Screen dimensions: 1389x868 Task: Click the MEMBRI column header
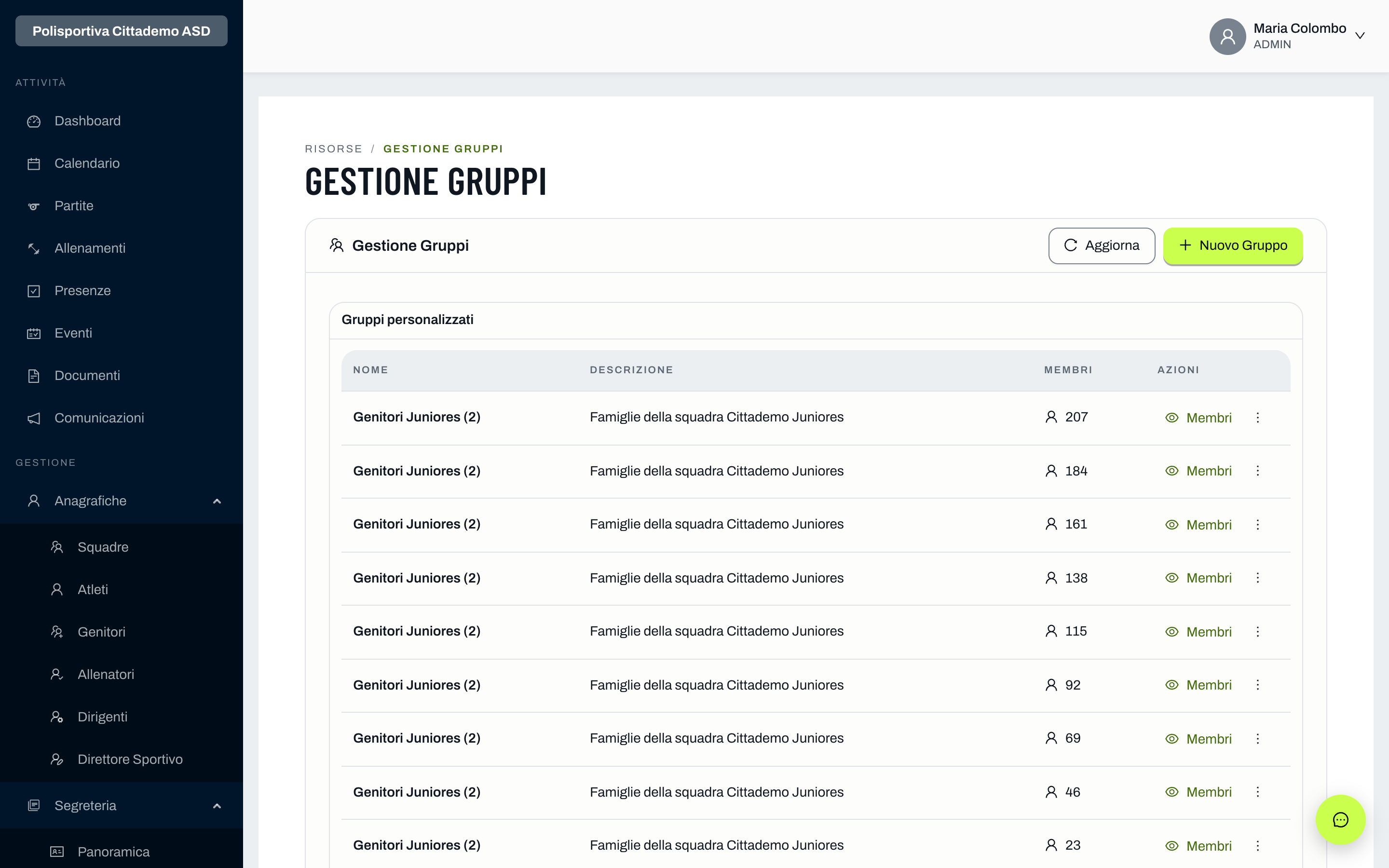[1068, 370]
